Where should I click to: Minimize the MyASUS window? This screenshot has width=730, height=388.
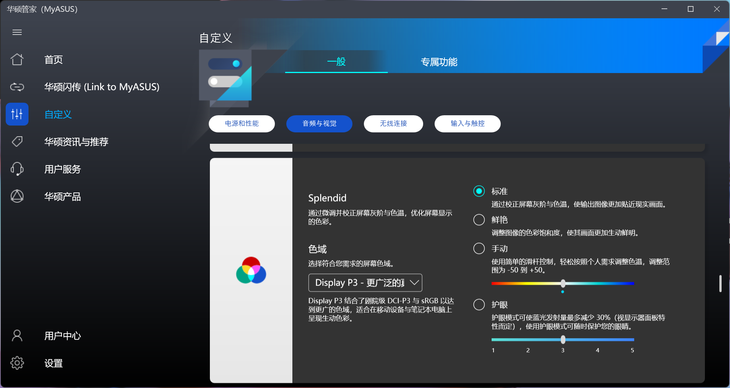point(664,9)
